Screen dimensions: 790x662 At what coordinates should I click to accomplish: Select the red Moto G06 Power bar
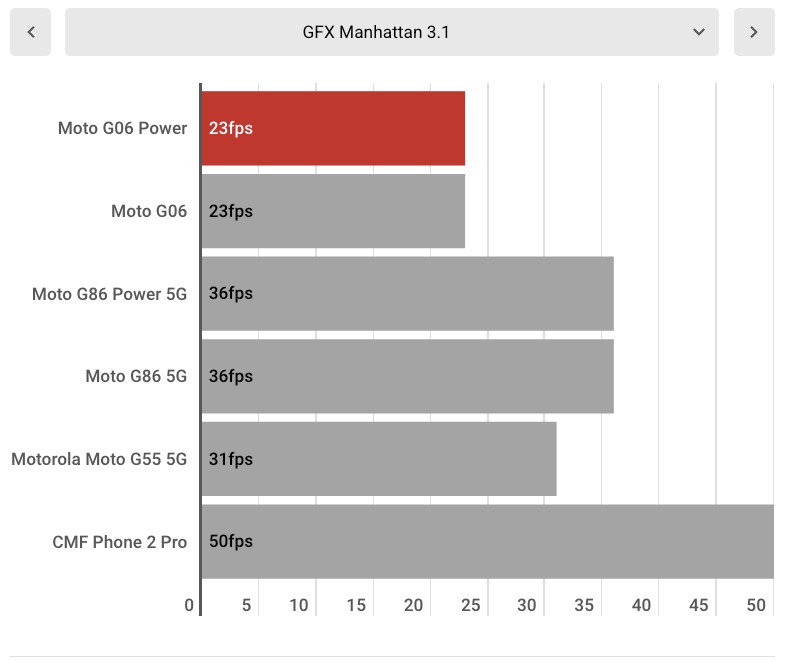(333, 128)
